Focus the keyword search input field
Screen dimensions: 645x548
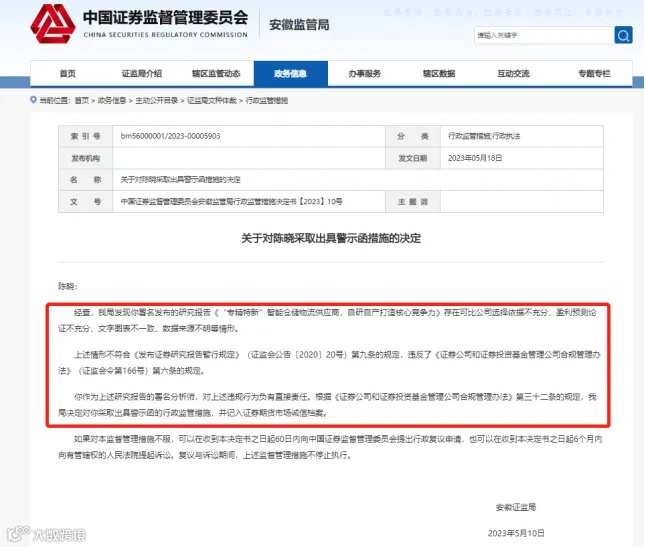coord(544,35)
